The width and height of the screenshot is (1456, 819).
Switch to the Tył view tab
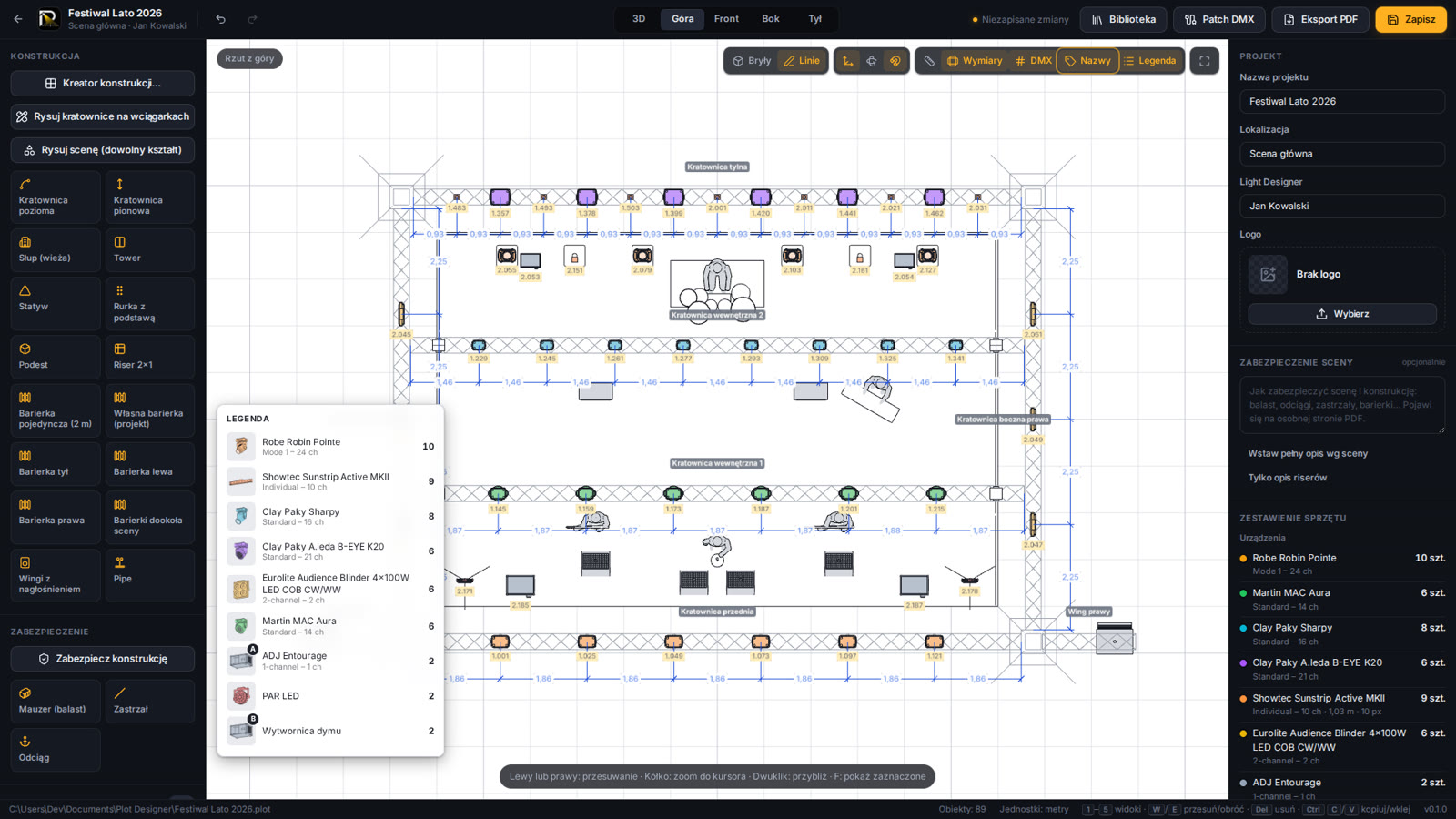(814, 19)
